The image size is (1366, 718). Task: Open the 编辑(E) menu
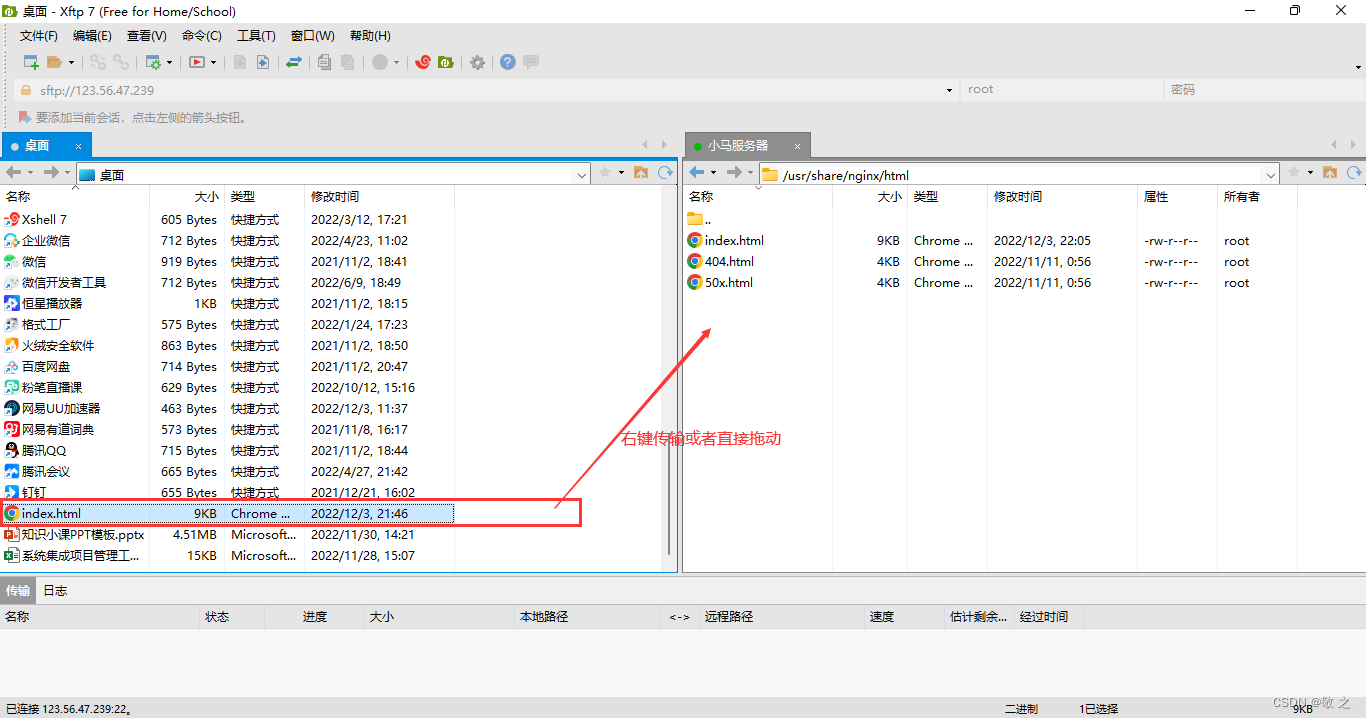click(93, 36)
